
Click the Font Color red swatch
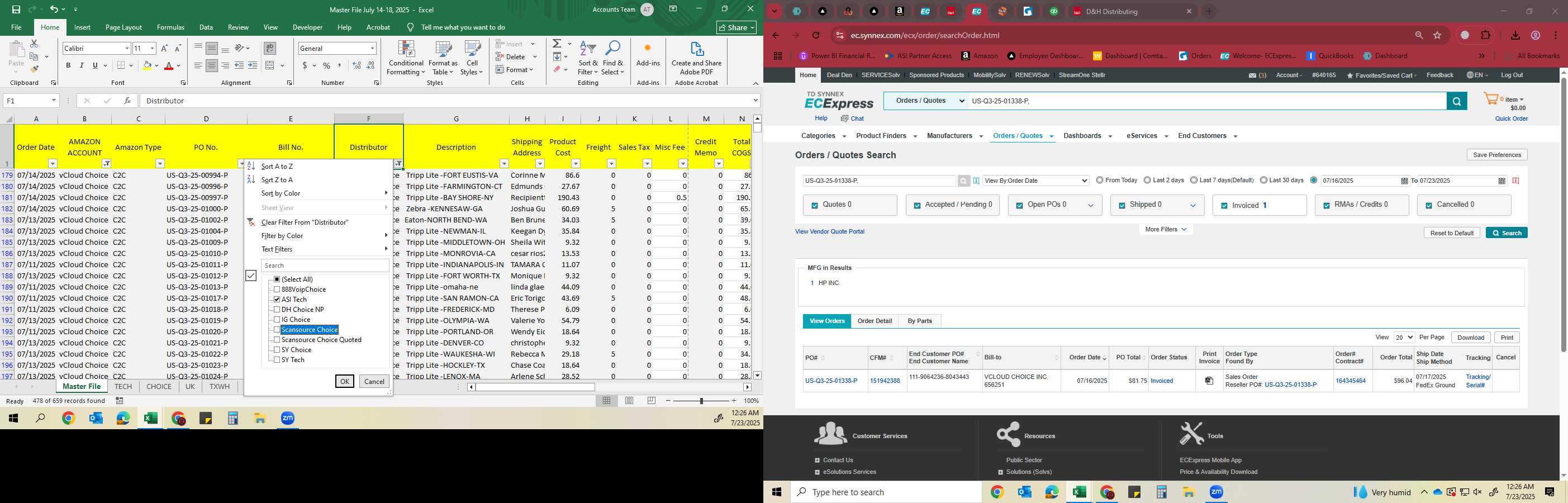[169, 65]
